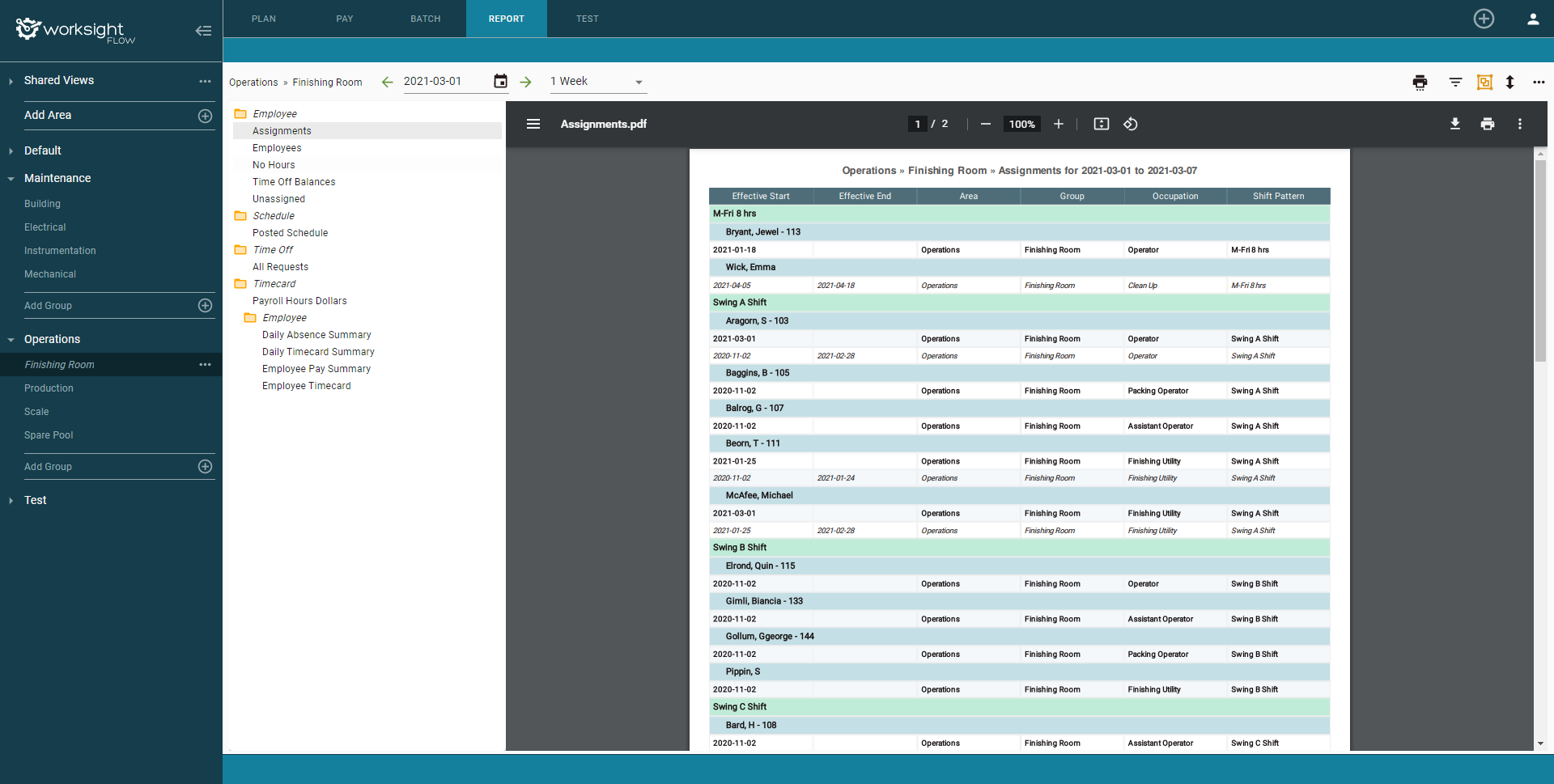The width and height of the screenshot is (1554, 784).
Task: Click the fit to page icon
Action: pos(1101,124)
